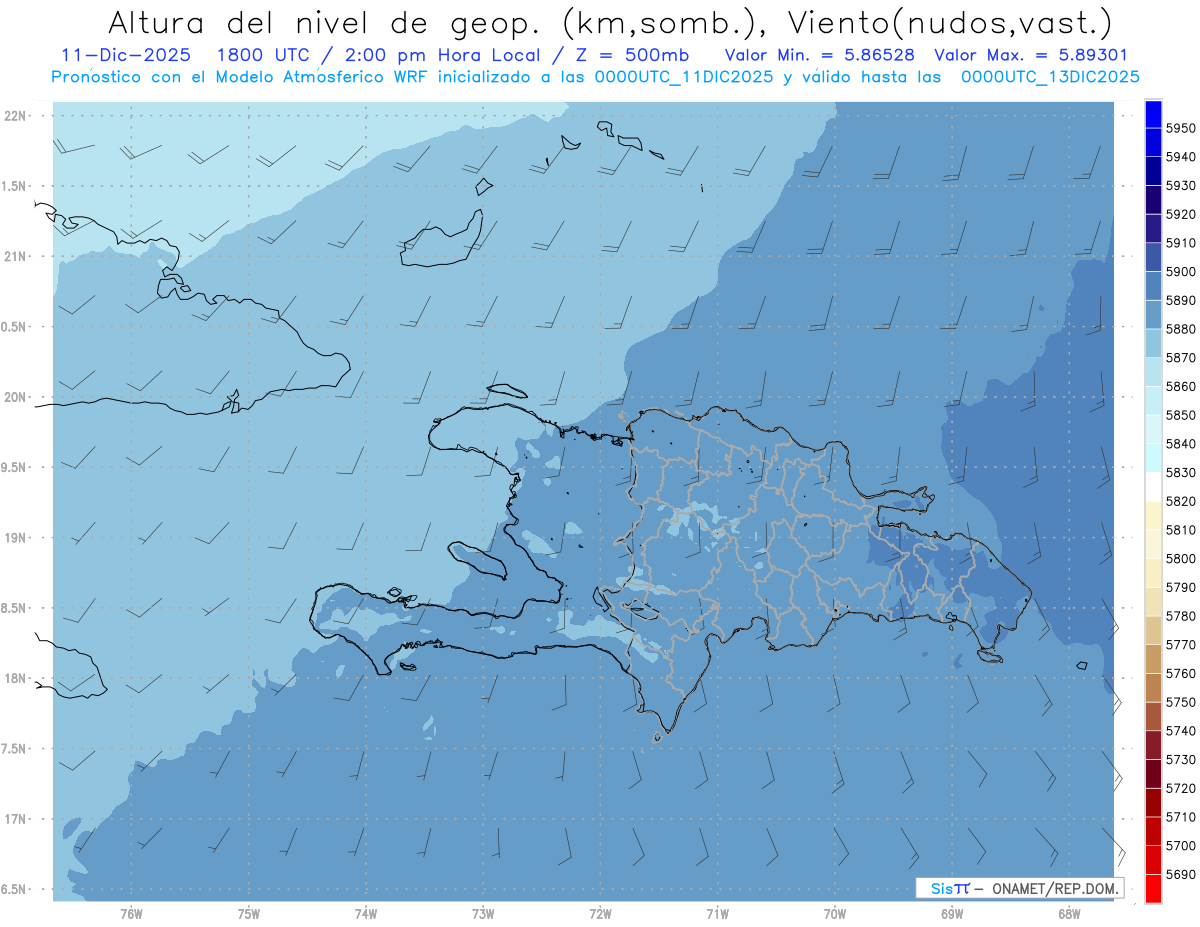Viewport: 1200px width, 927px height.
Task: Click the 8.5N latitude label
Action: [12, 608]
